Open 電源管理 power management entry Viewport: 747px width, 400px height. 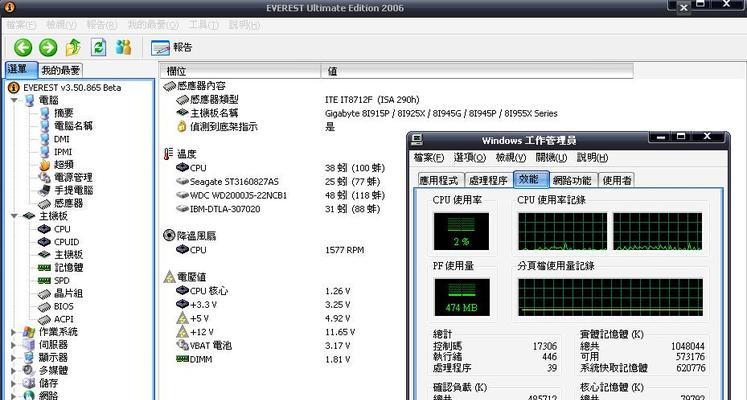pyautogui.click(x=66, y=177)
